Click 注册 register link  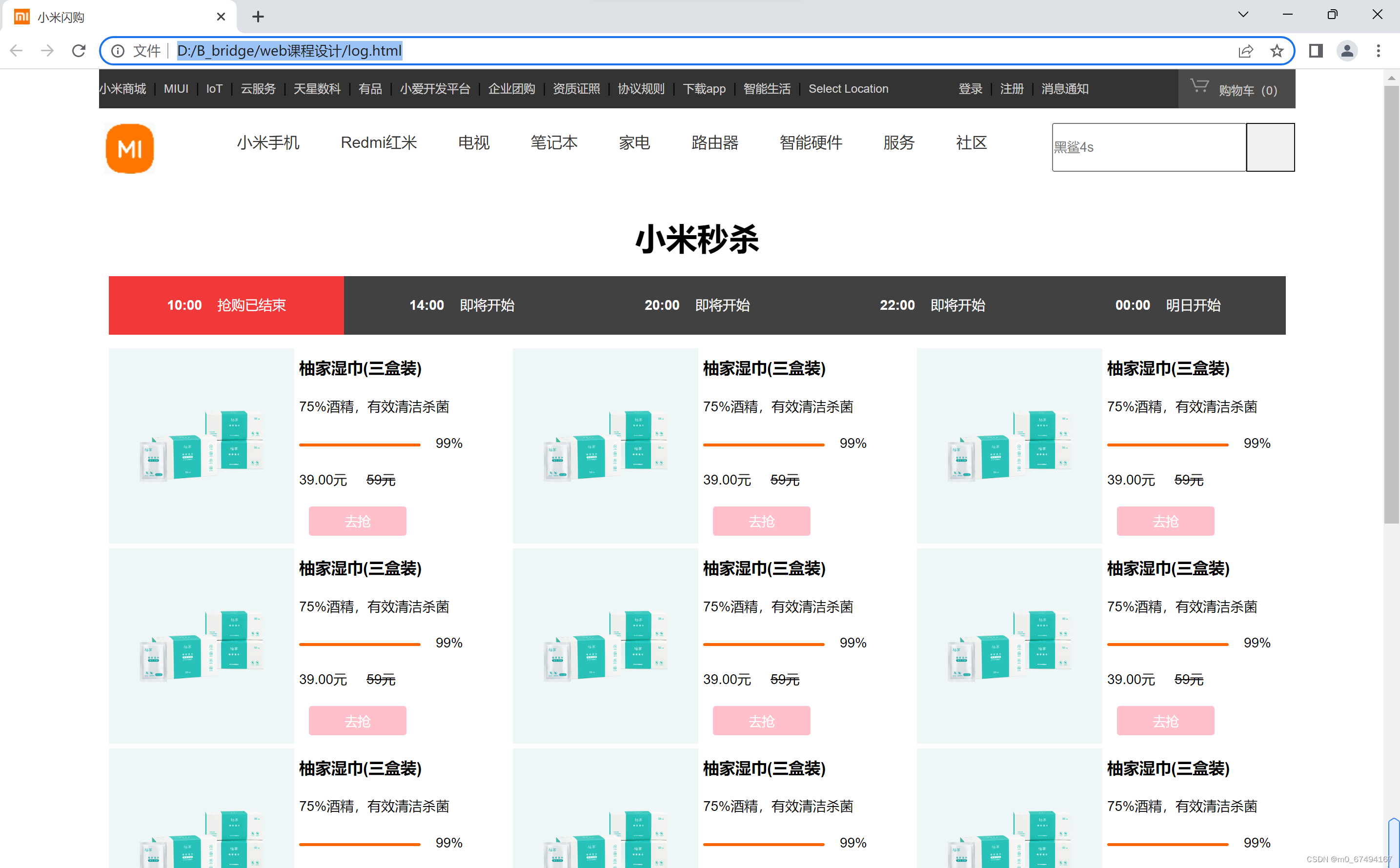pos(1012,89)
